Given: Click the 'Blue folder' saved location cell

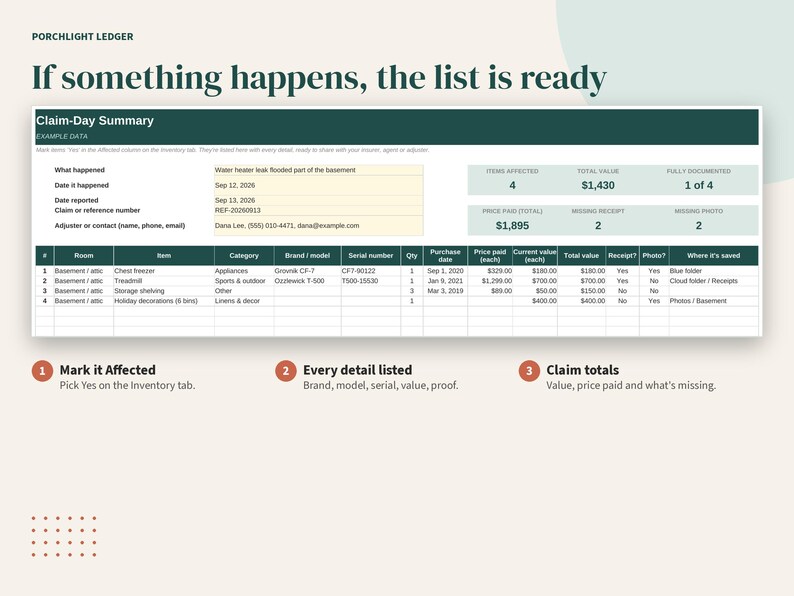Looking at the screenshot, I should coord(713,271).
